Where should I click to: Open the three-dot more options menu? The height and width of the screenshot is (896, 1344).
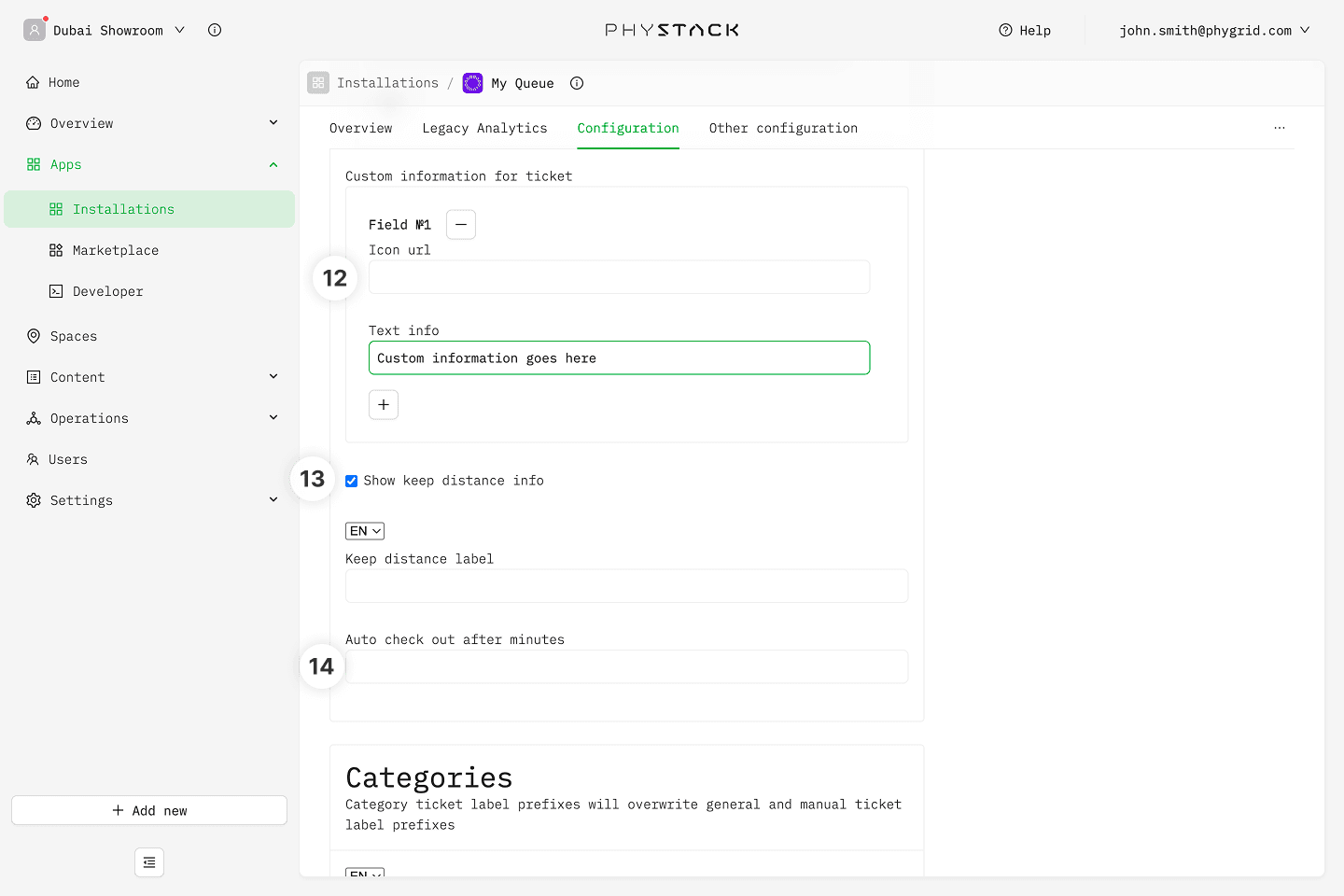pos(1280,128)
